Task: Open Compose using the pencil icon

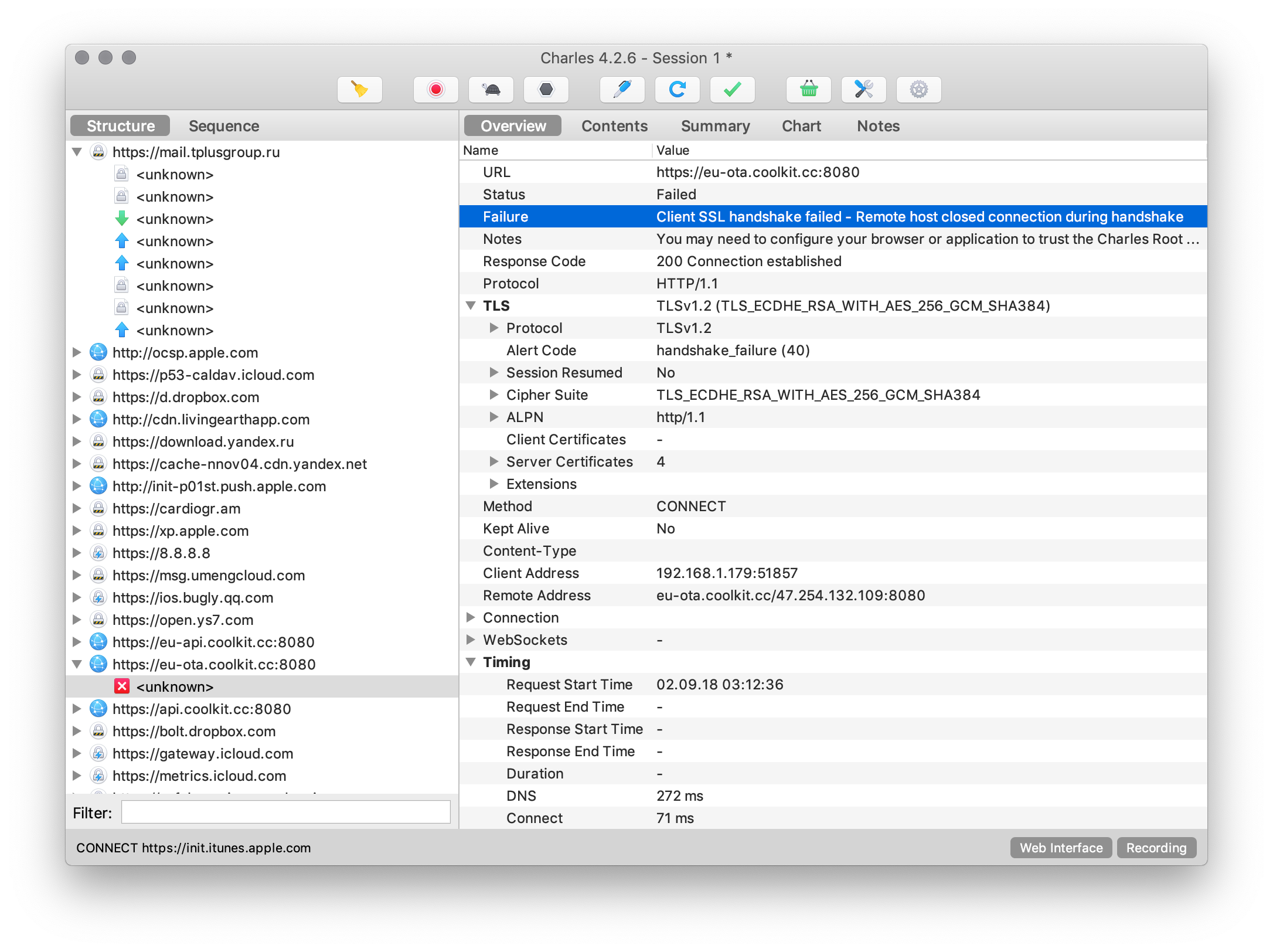Action: tap(622, 90)
